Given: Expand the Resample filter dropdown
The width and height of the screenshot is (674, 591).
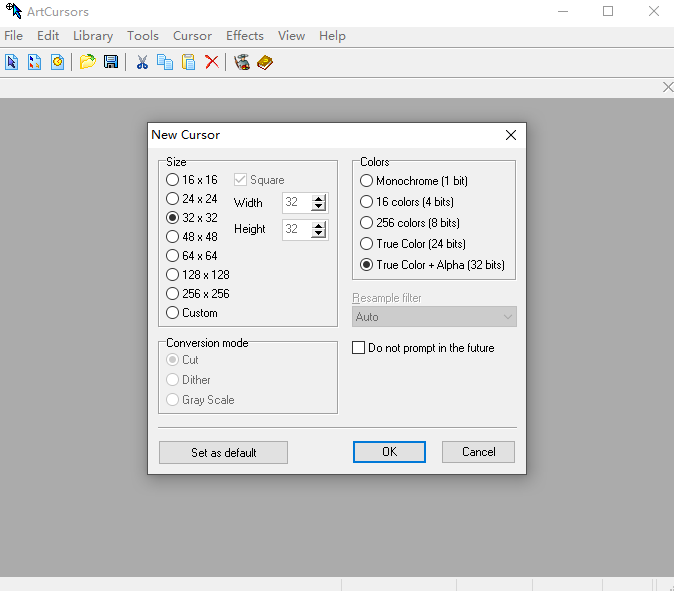Looking at the screenshot, I should (434, 317).
